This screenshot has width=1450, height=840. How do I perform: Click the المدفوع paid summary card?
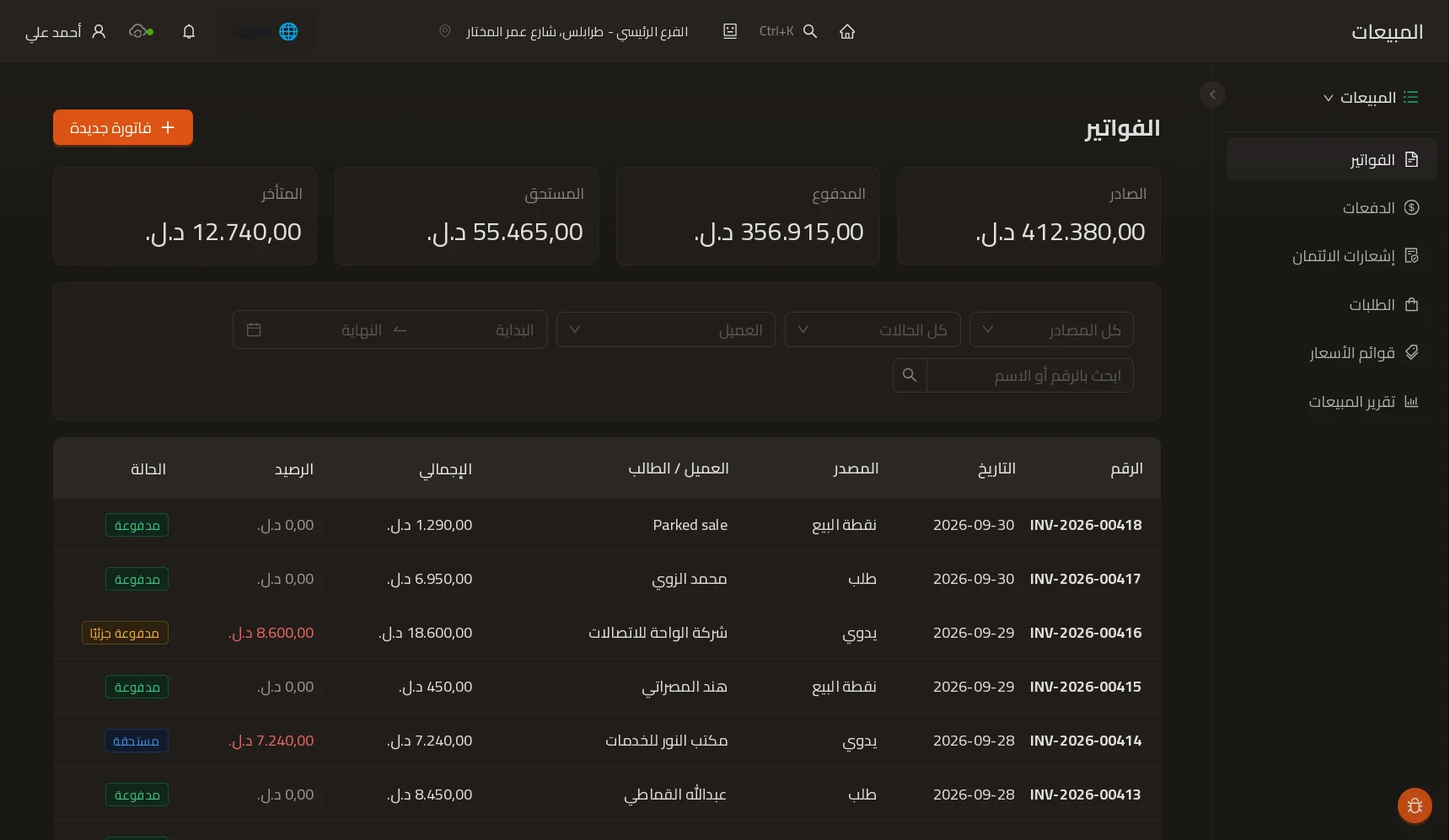click(x=748, y=216)
